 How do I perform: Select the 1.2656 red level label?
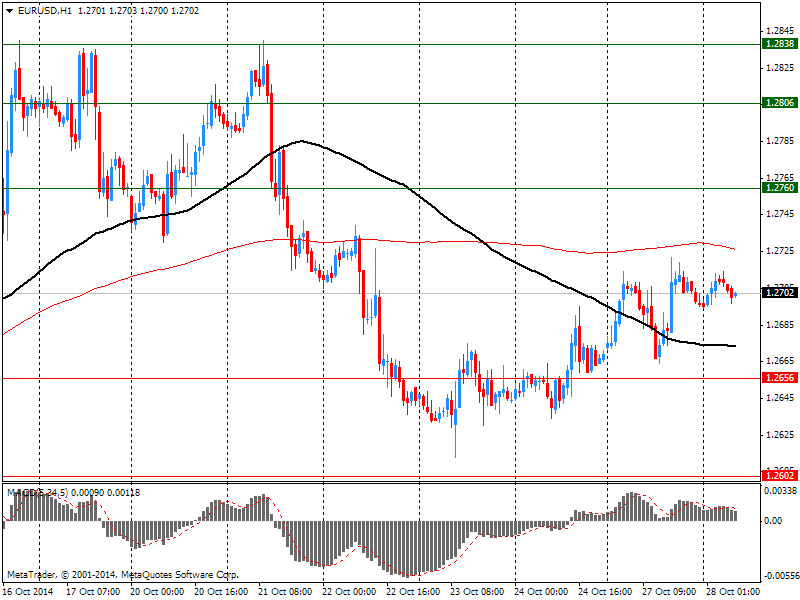780,378
